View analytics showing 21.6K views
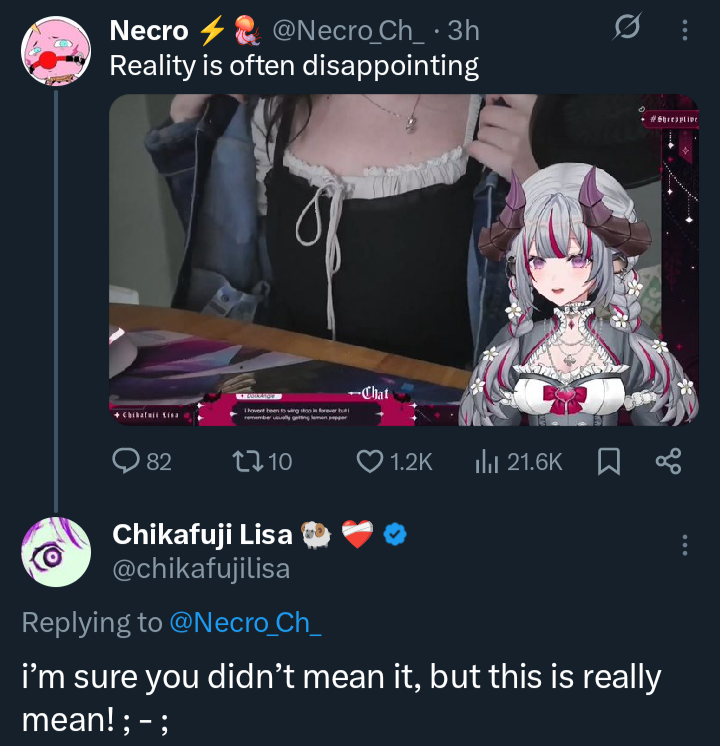 pos(519,461)
